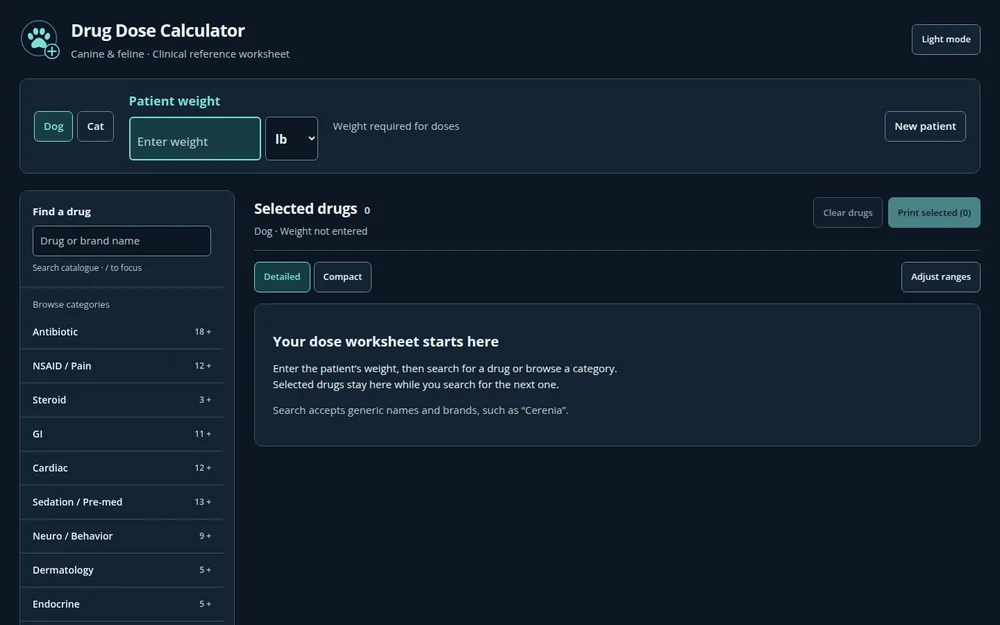1000x625 pixels.
Task: Click the New patient button
Action: click(x=925, y=126)
